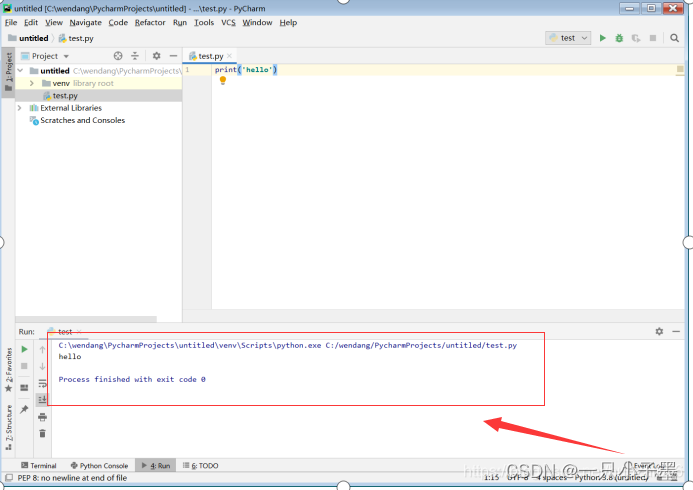
Task: Click the inspection indicator at the editor's top right
Action: (x=680, y=69)
